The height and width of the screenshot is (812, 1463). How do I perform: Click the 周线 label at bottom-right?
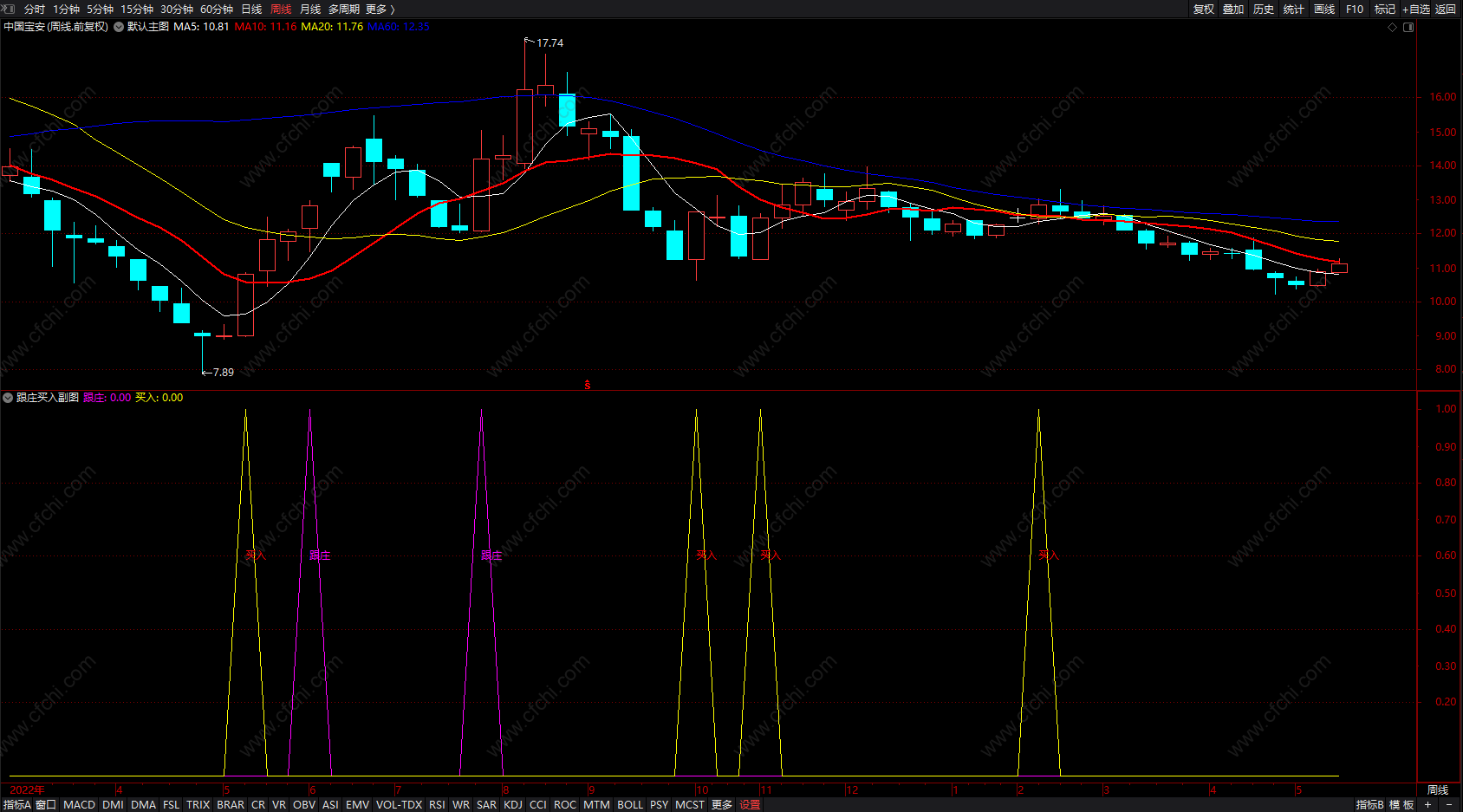coord(1438,789)
